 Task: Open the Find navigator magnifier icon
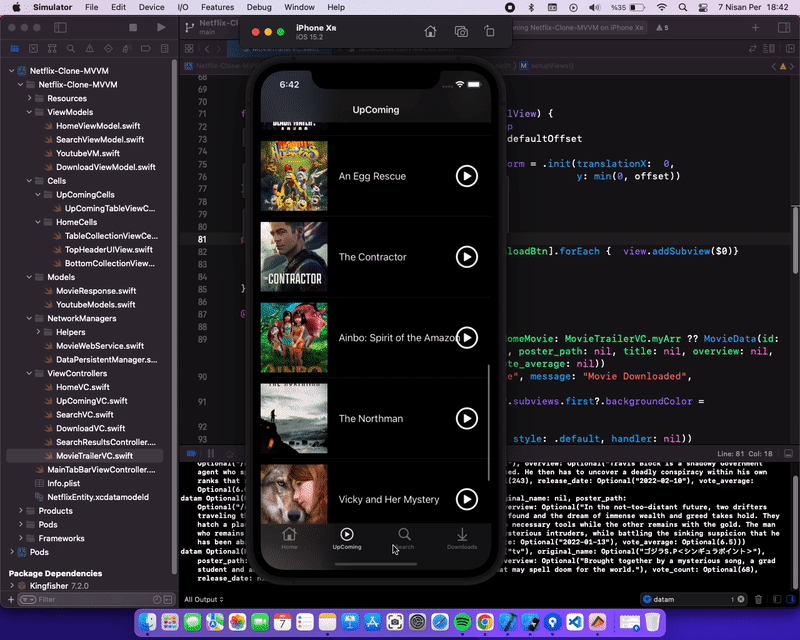tap(71, 48)
